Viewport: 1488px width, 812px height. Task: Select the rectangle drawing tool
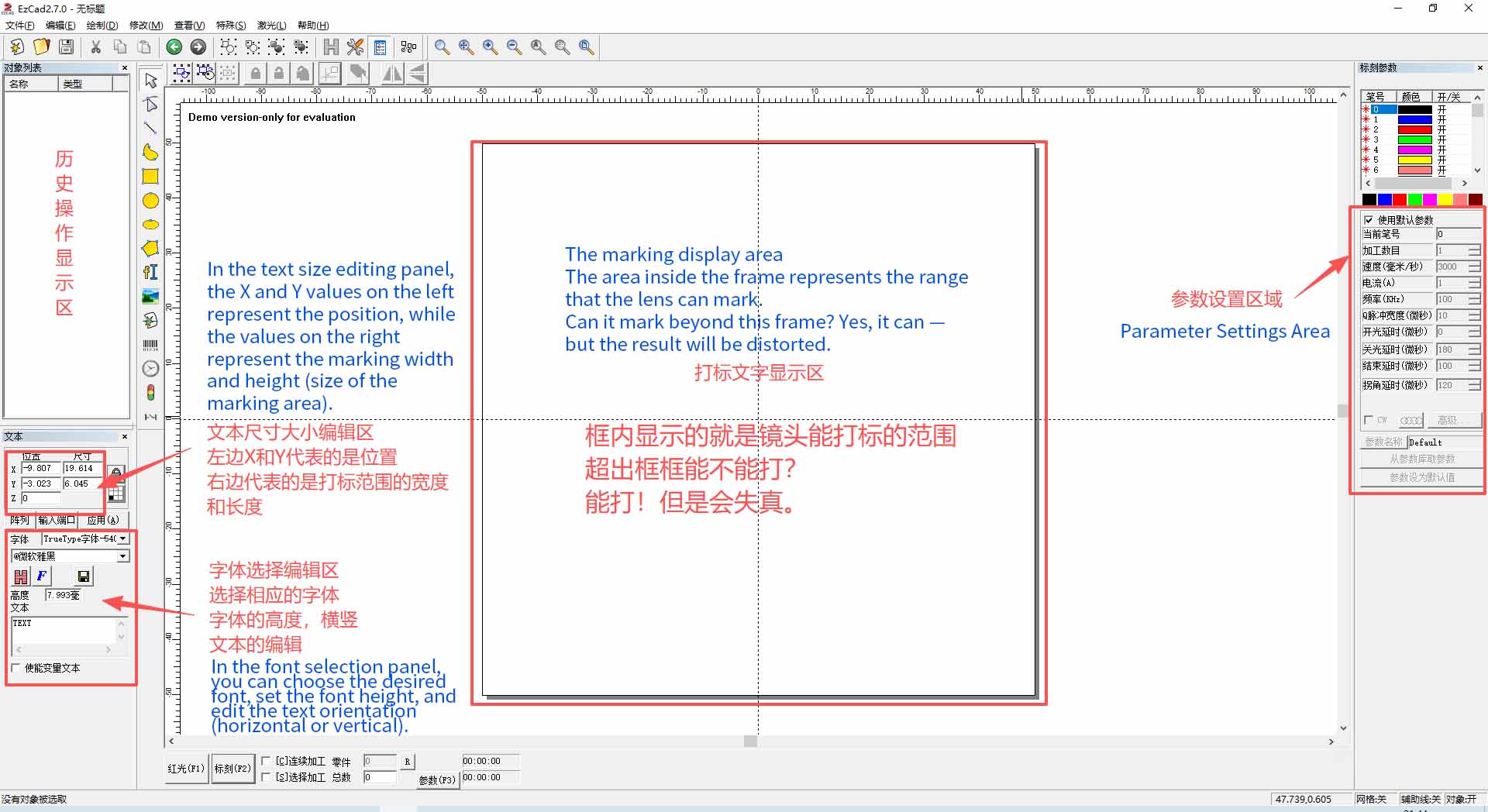(150, 177)
